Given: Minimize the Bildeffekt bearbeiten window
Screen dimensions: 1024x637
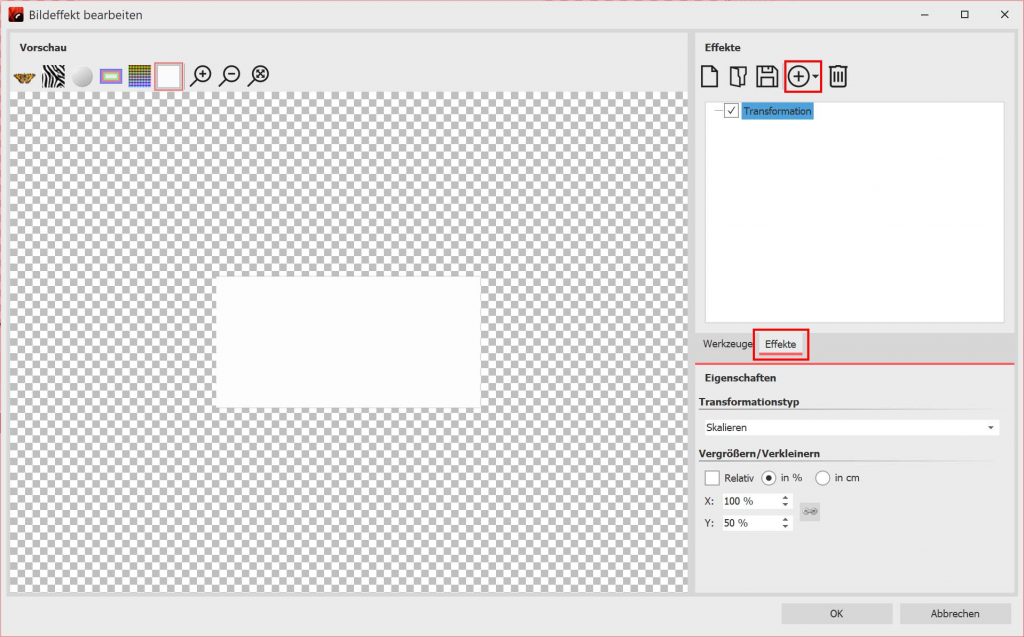Looking at the screenshot, I should point(925,14).
